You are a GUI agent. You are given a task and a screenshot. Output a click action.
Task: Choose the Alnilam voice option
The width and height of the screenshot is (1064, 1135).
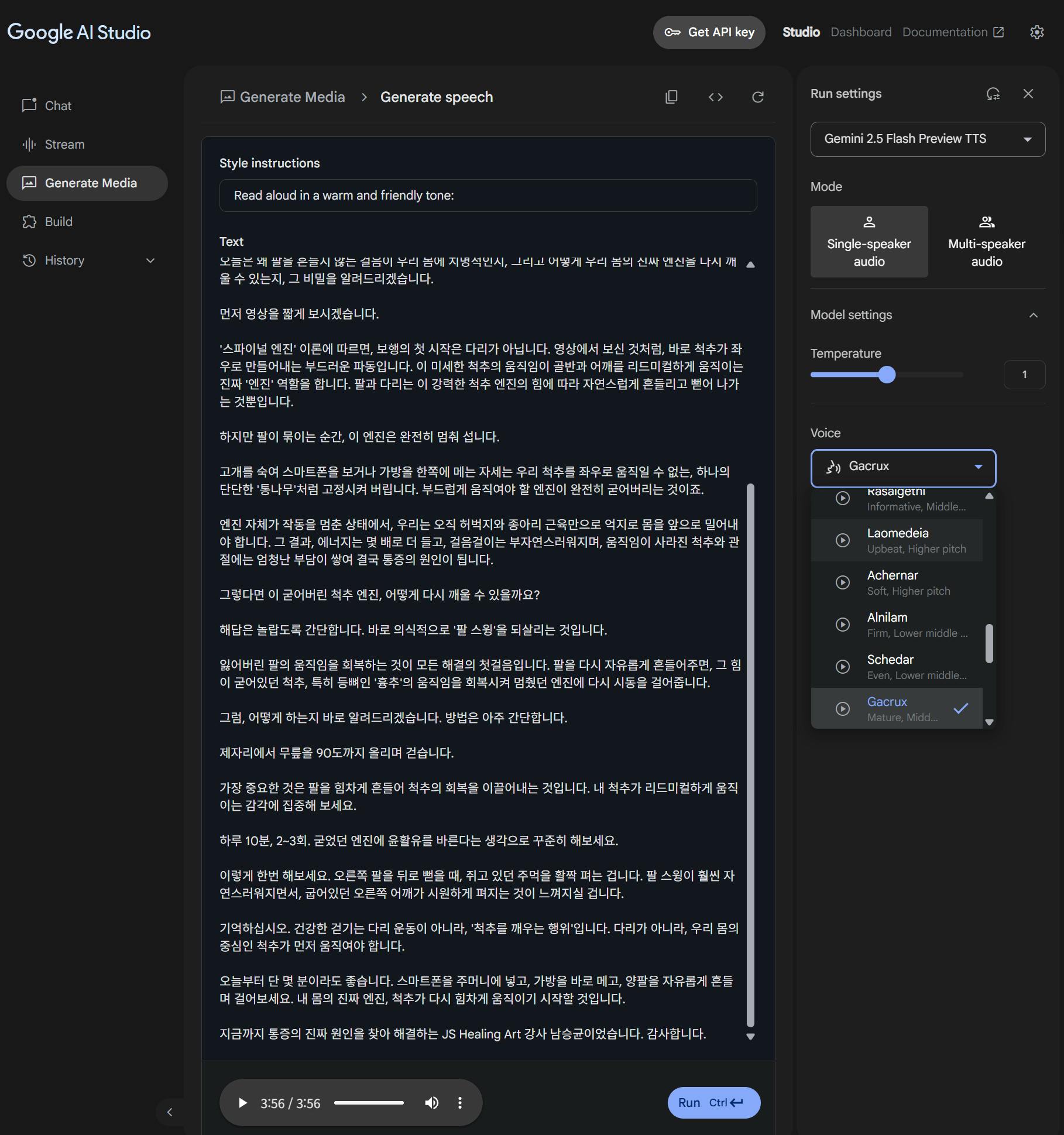897,625
